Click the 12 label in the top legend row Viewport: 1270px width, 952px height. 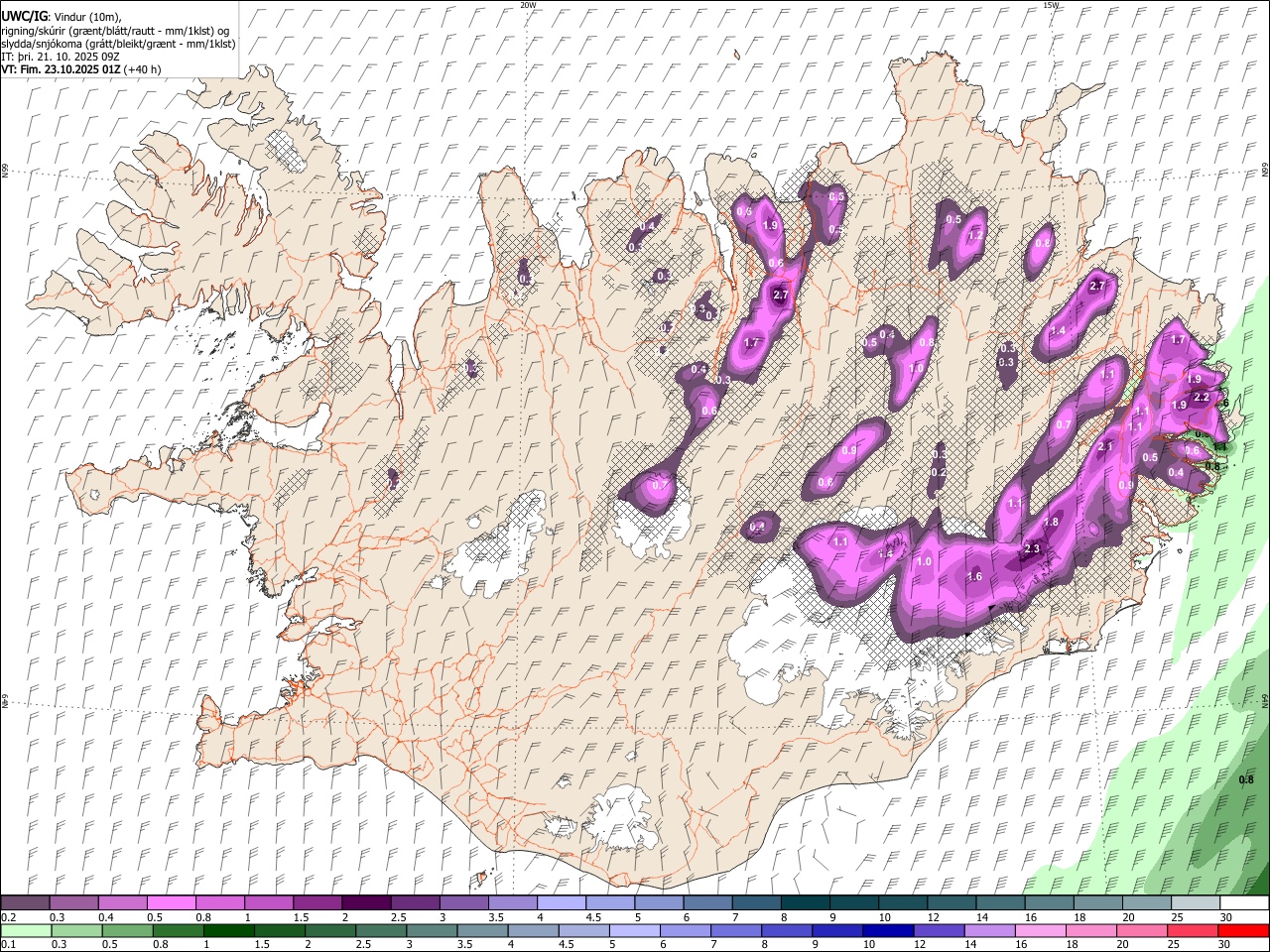tap(934, 917)
